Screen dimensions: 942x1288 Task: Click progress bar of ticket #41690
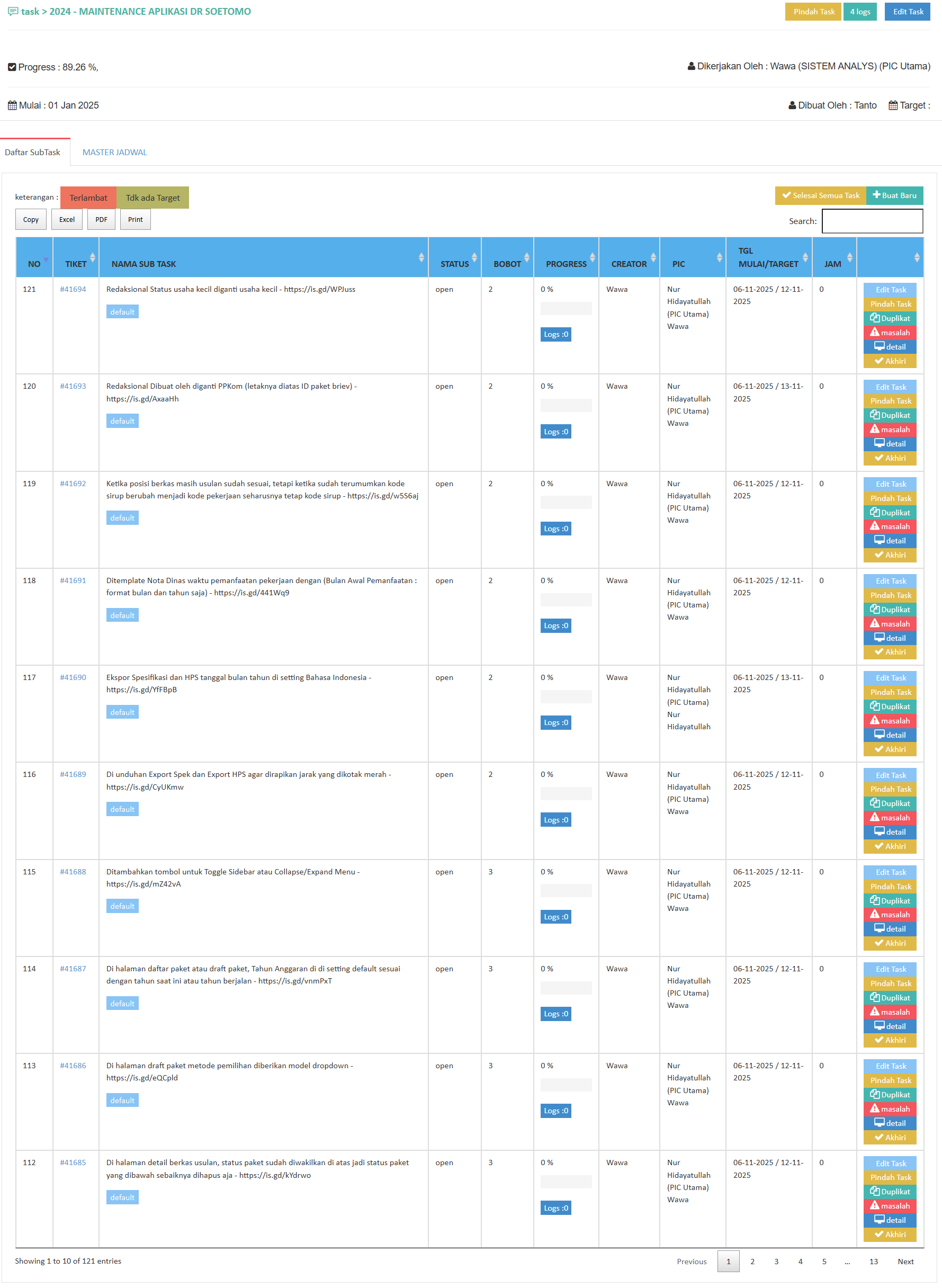(566, 697)
